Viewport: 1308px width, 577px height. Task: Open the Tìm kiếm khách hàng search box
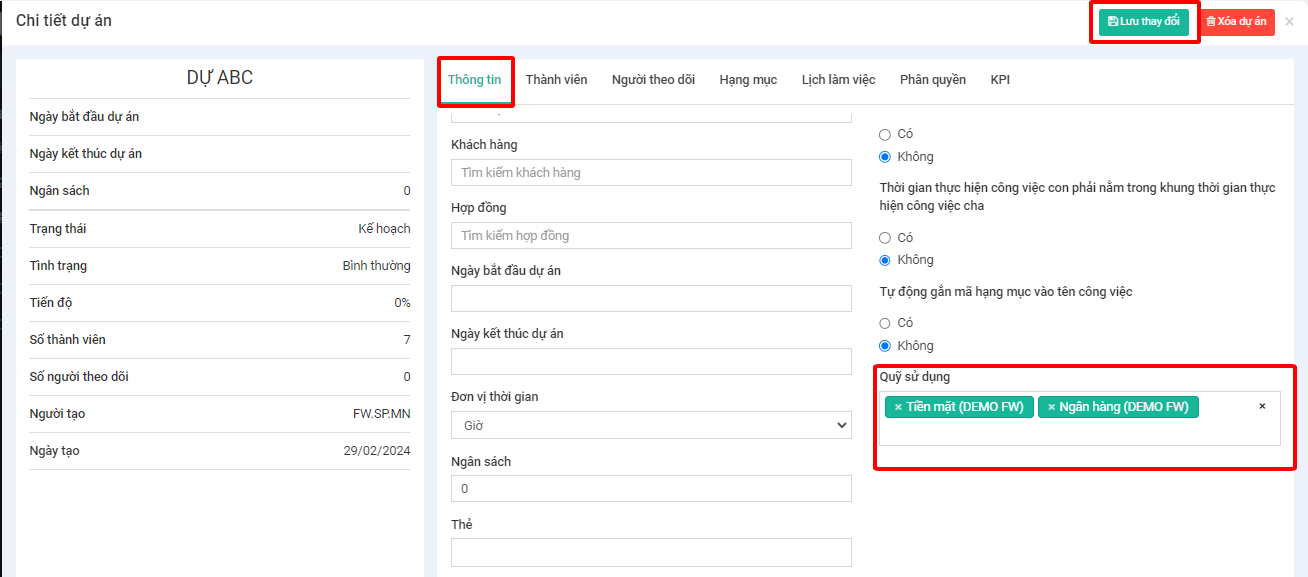click(x=651, y=173)
